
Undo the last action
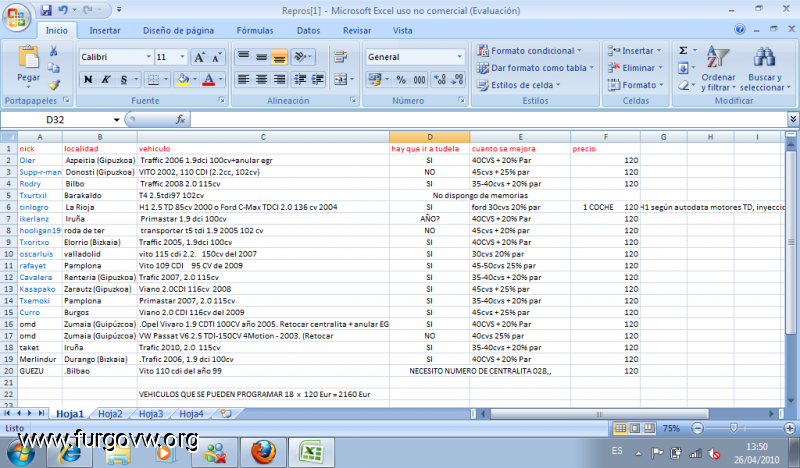[63, 10]
